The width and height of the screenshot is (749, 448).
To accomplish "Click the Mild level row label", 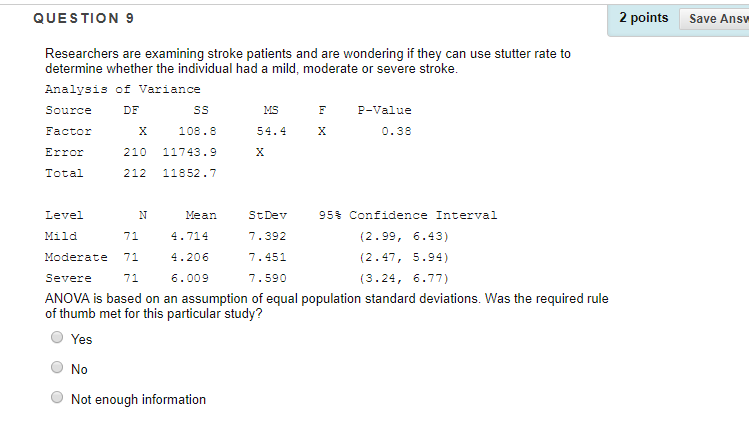I will pos(61,236).
